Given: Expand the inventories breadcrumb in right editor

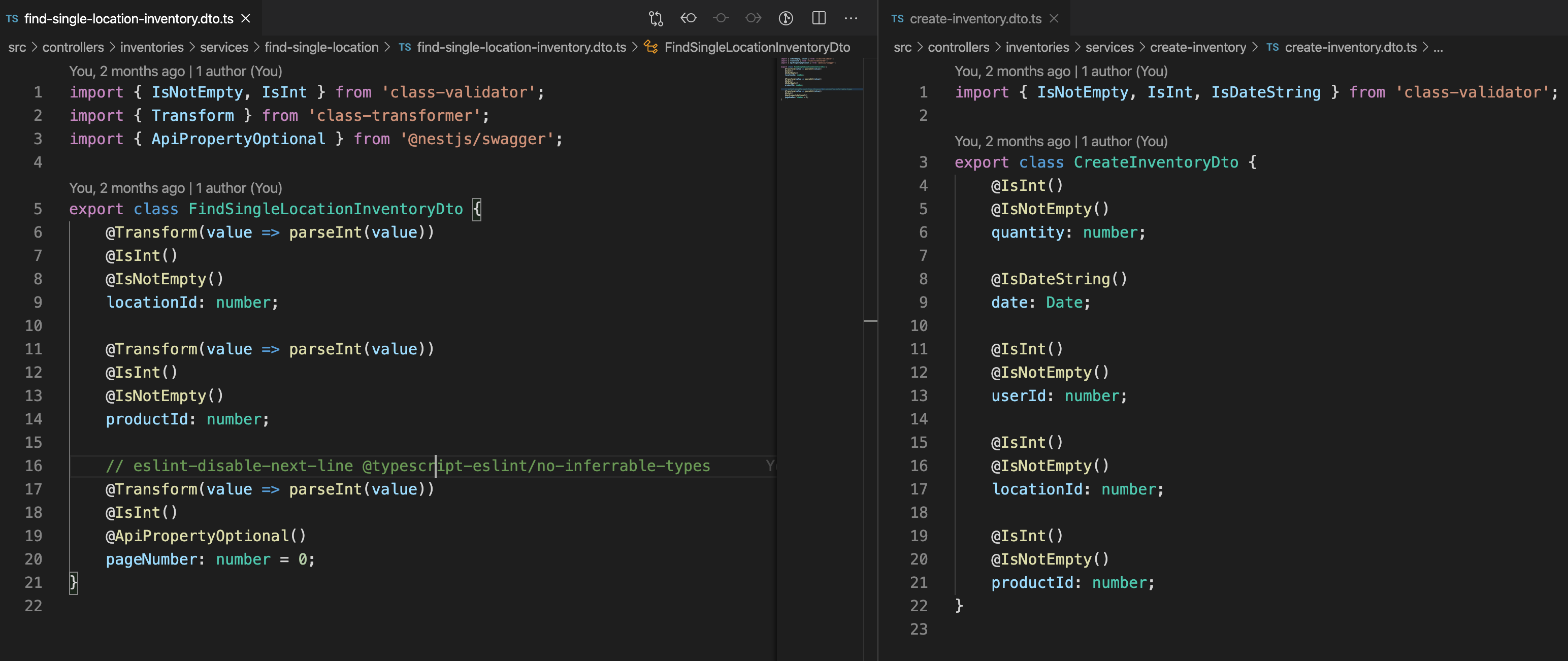Looking at the screenshot, I should coord(1037,47).
